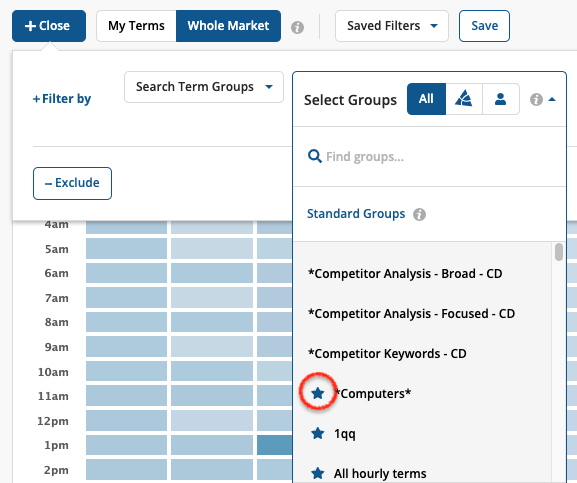This screenshot has height=483, width=577.
Task: Select the All groups tab
Action: tap(426, 99)
